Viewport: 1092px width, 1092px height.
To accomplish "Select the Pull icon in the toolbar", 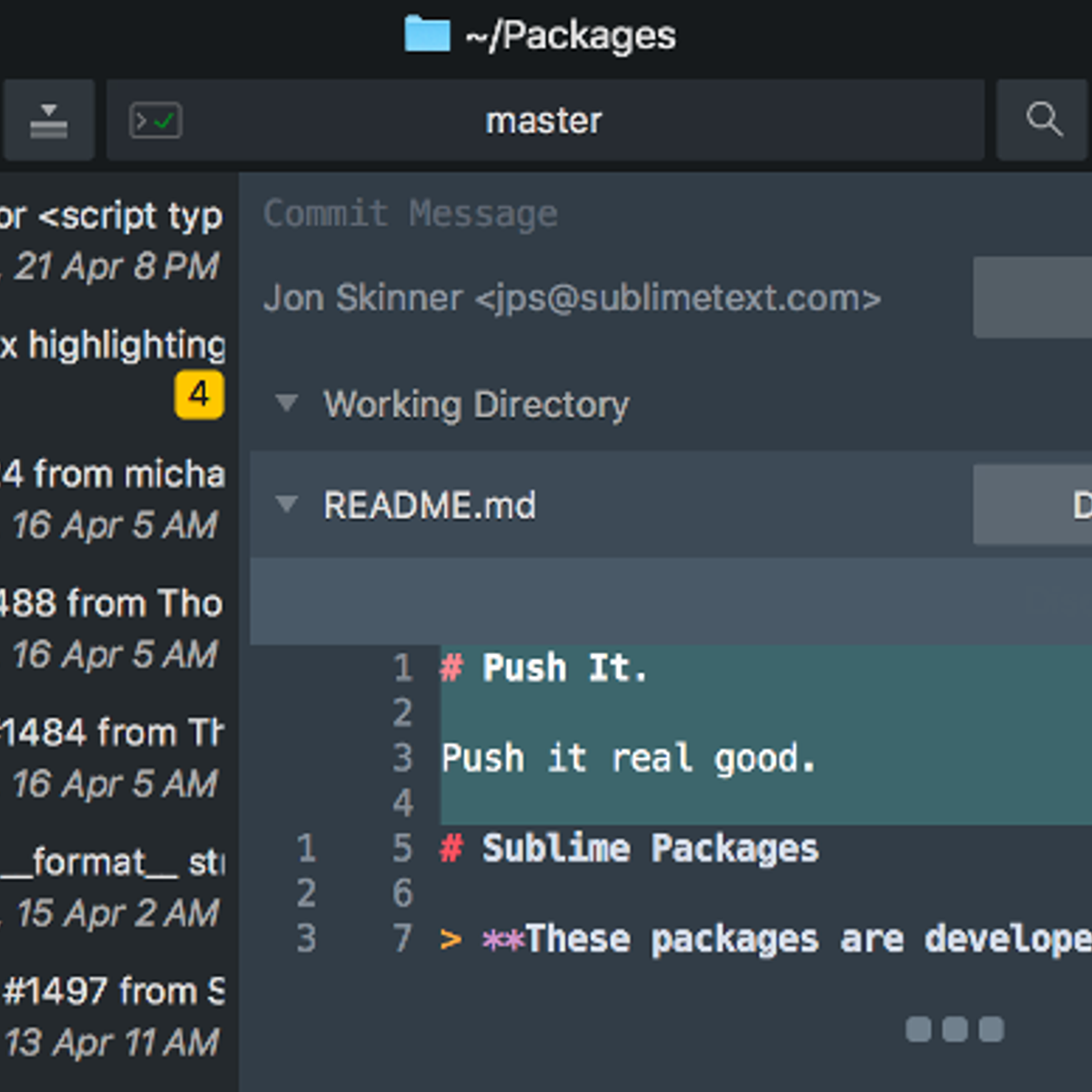I will [x=48, y=119].
